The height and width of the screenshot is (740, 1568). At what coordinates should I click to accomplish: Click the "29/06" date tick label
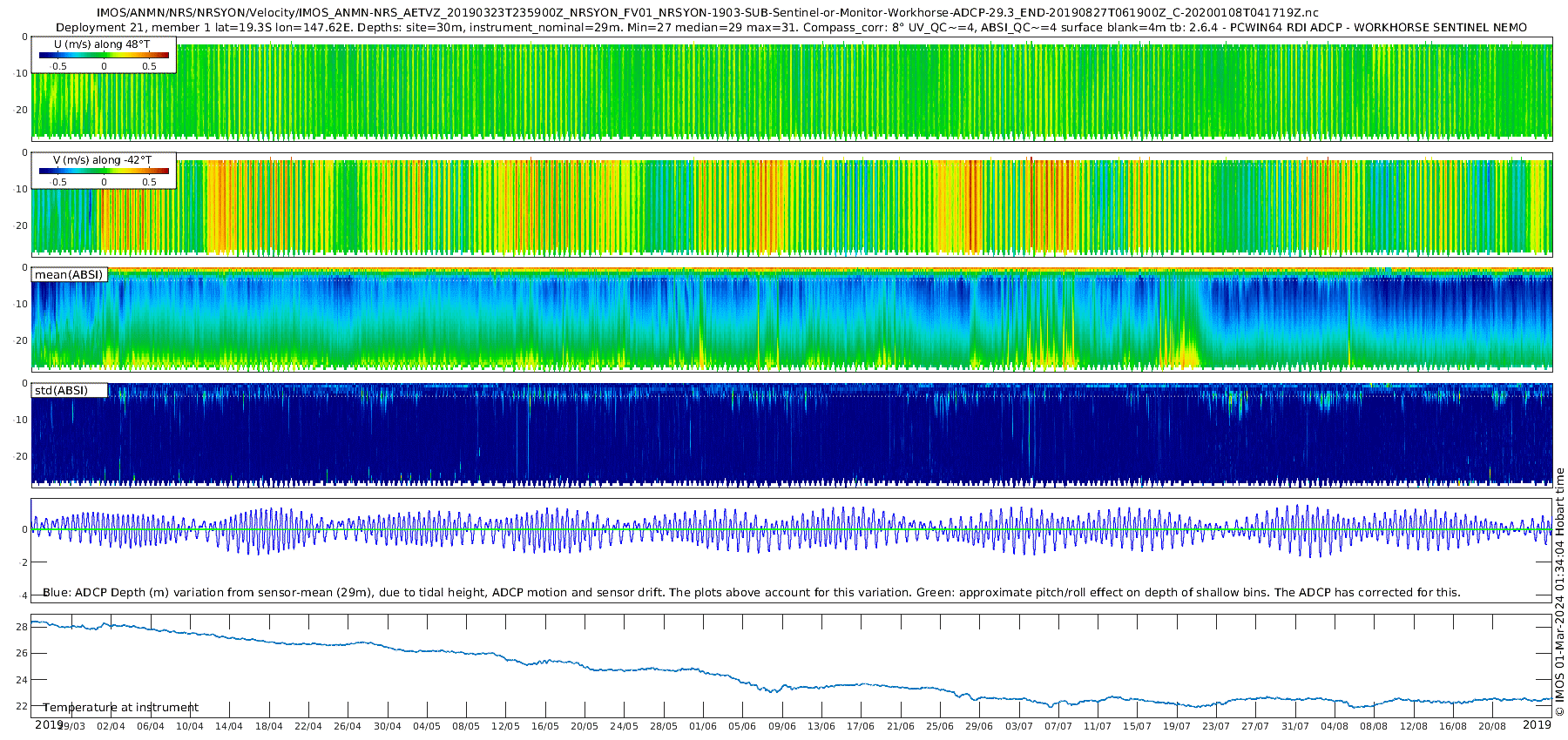click(979, 726)
